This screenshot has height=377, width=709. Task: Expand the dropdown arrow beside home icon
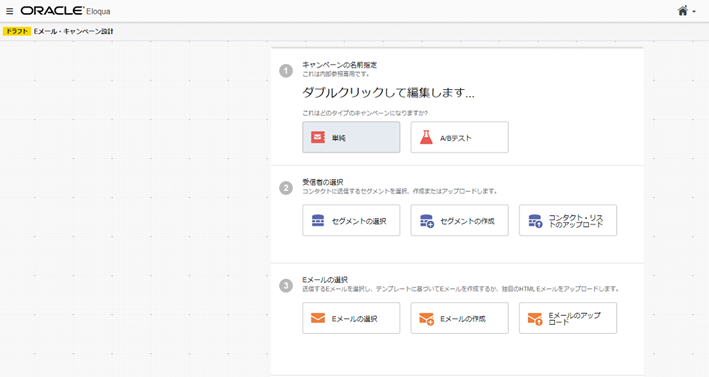click(694, 12)
